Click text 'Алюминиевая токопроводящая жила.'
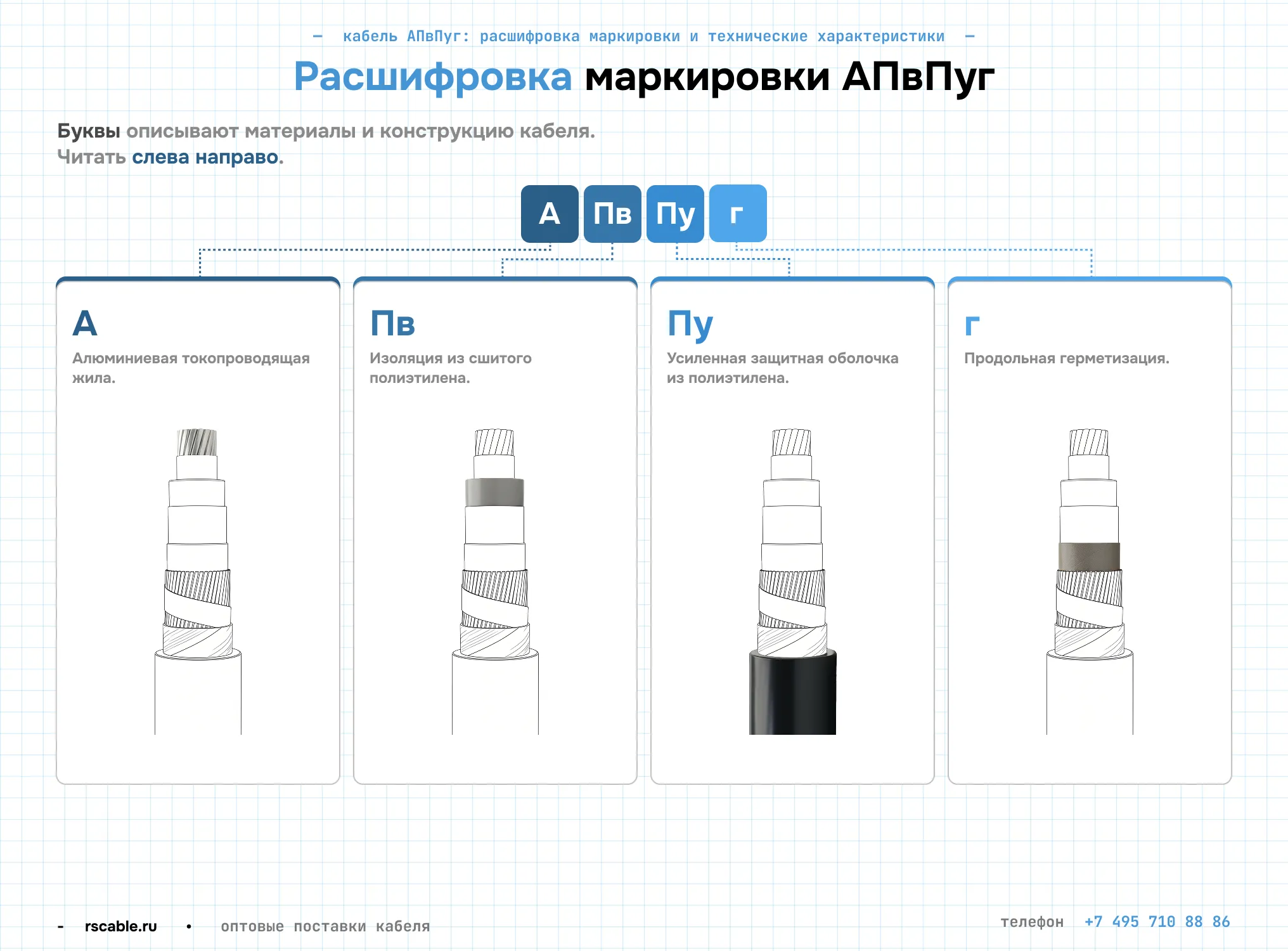This screenshot has height=951, width=1288. [x=191, y=368]
